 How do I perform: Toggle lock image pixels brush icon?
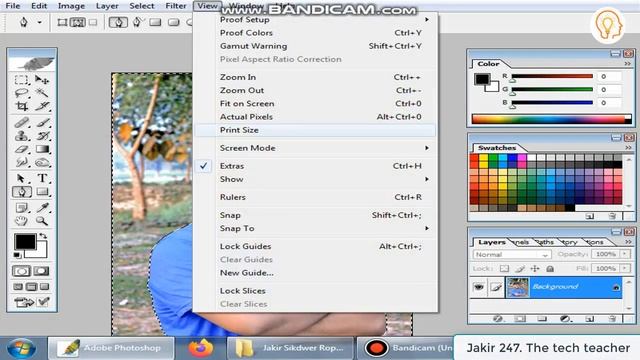click(x=520, y=269)
